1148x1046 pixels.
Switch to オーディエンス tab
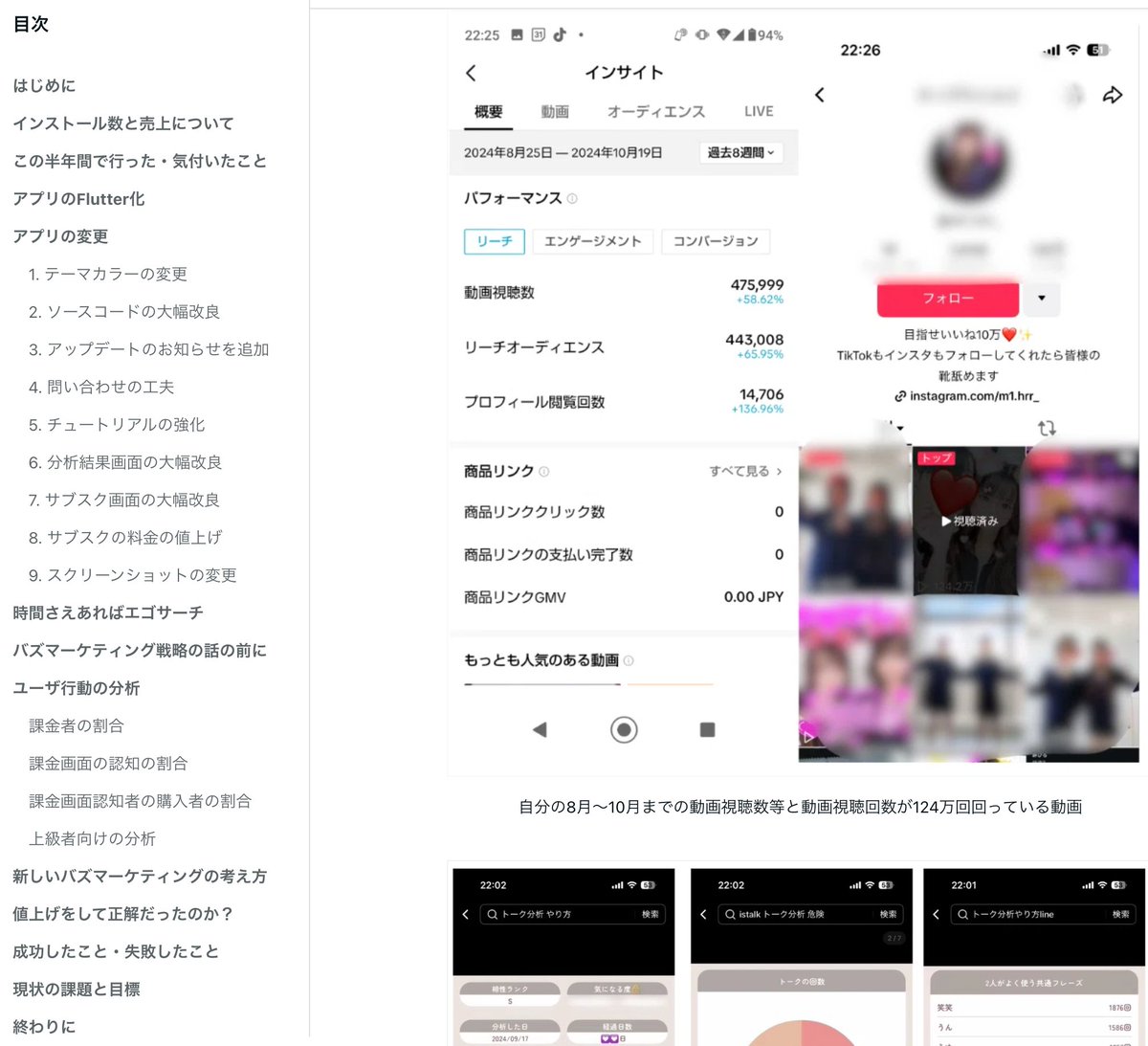656,112
